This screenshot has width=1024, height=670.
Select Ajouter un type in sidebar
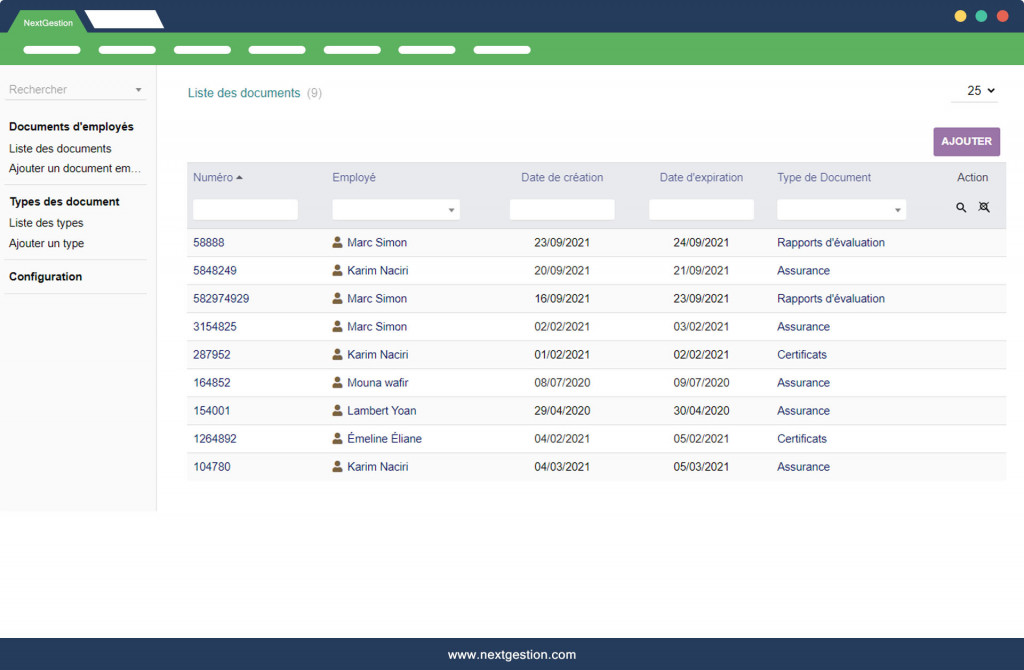click(46, 243)
